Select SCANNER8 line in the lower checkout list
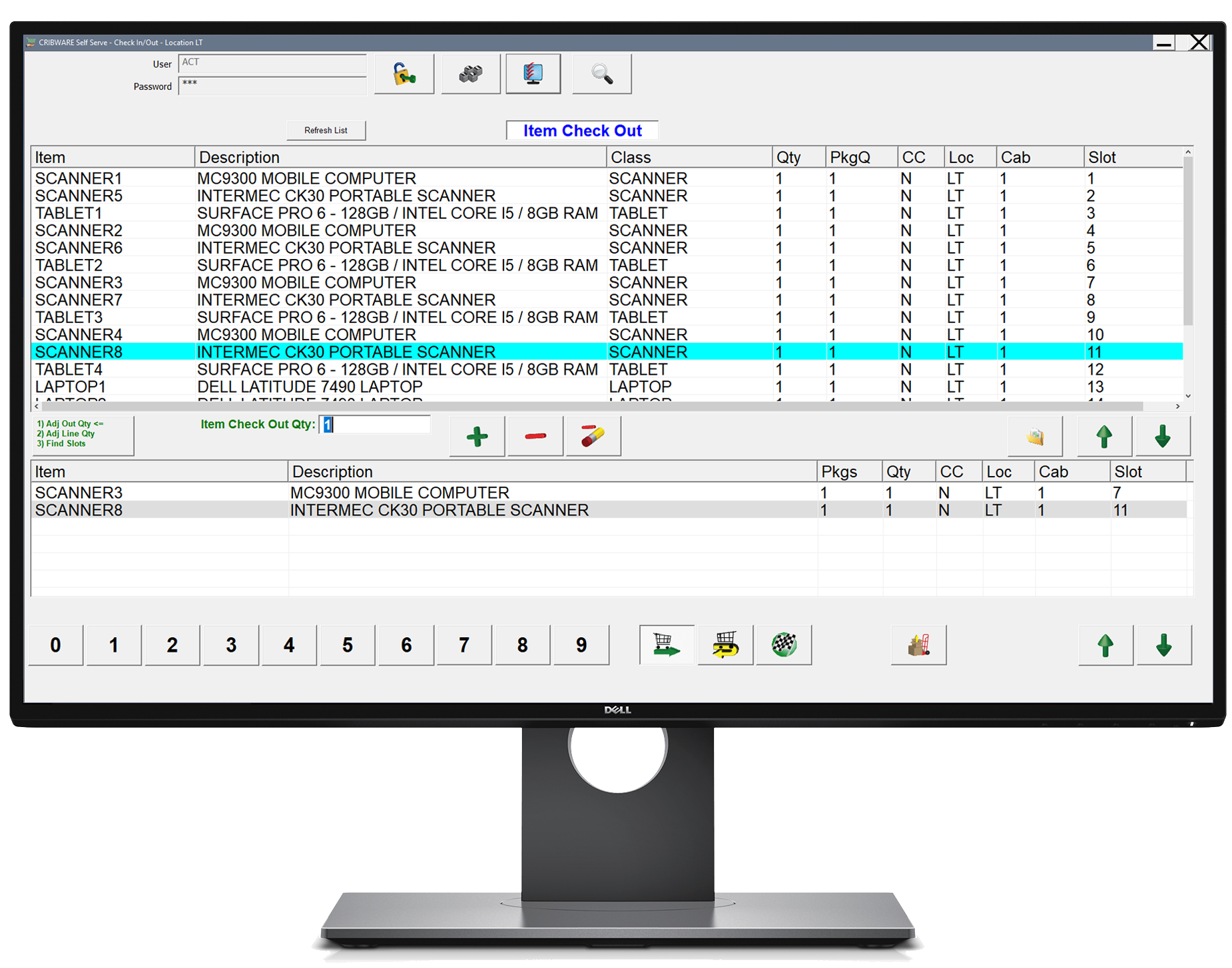This screenshot has height=968, width=1232. coord(609,510)
